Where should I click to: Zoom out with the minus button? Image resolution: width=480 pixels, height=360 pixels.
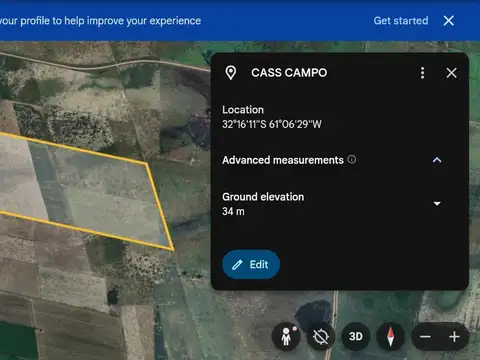click(x=425, y=337)
